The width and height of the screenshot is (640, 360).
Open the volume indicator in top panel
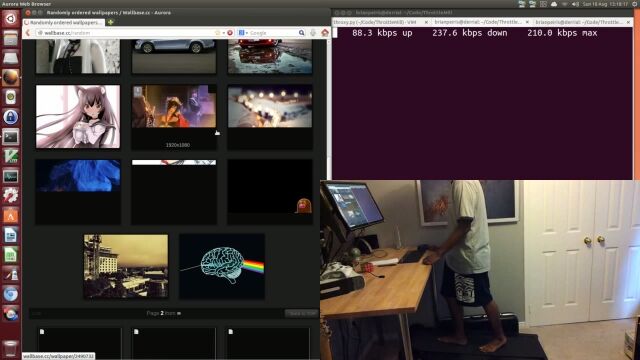[x=575, y=4]
